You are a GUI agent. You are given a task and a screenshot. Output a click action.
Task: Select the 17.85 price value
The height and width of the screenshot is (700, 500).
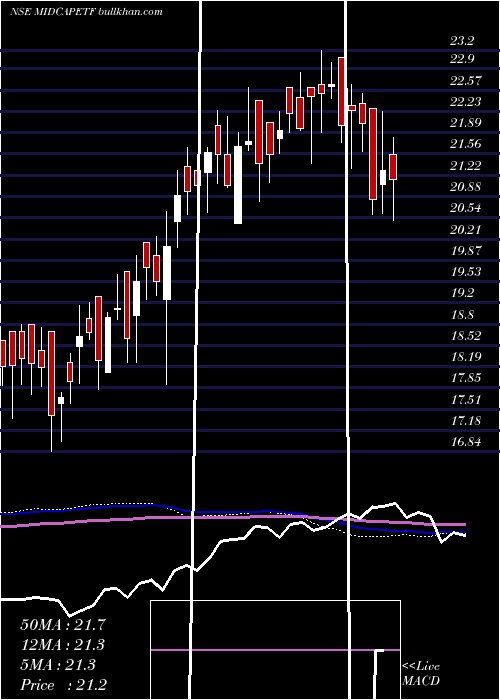click(466, 378)
